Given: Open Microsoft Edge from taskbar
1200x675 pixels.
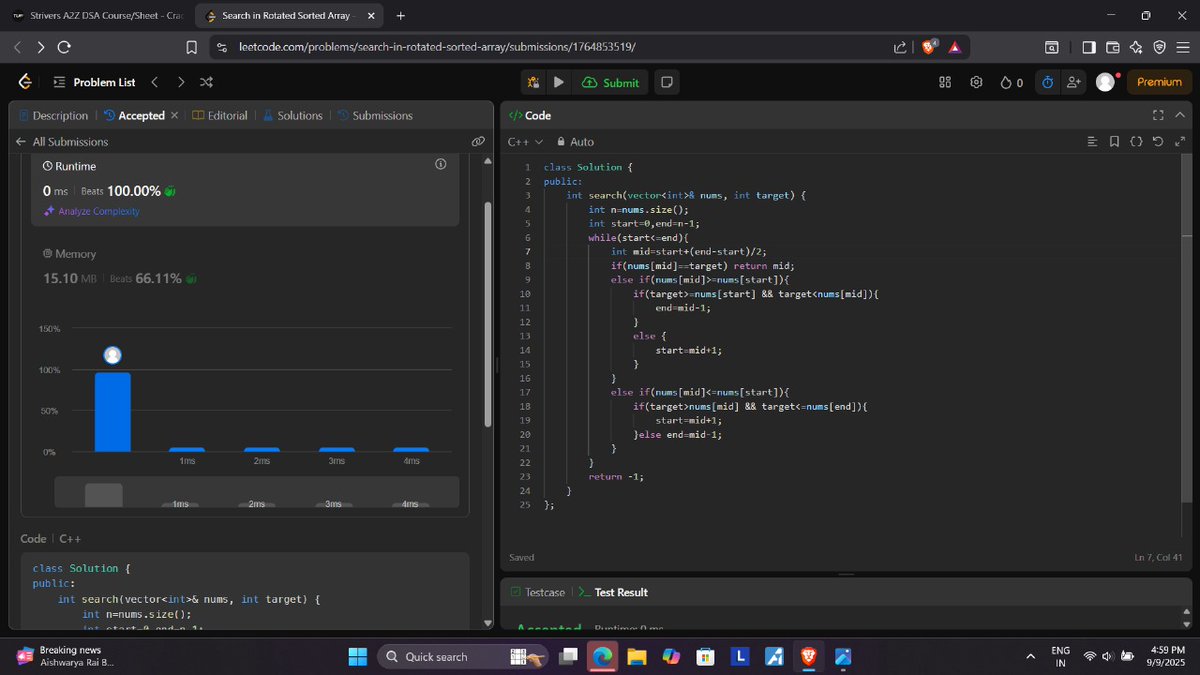Looking at the screenshot, I should point(602,657).
